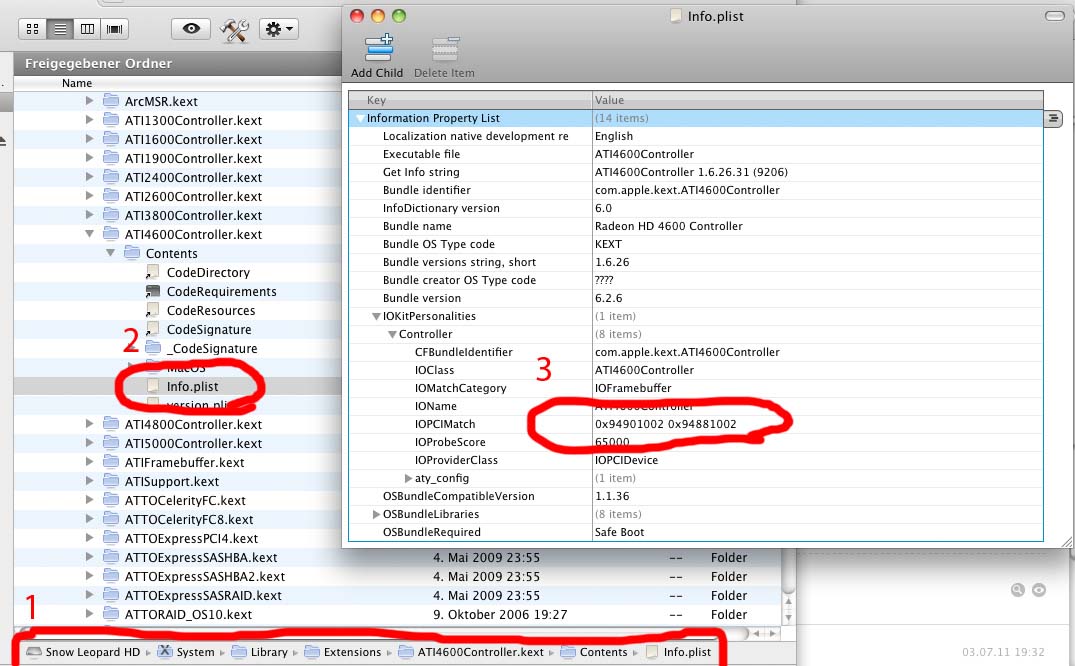Expand the aty_config entry
Screen dimensions: 1075x666
point(408,478)
